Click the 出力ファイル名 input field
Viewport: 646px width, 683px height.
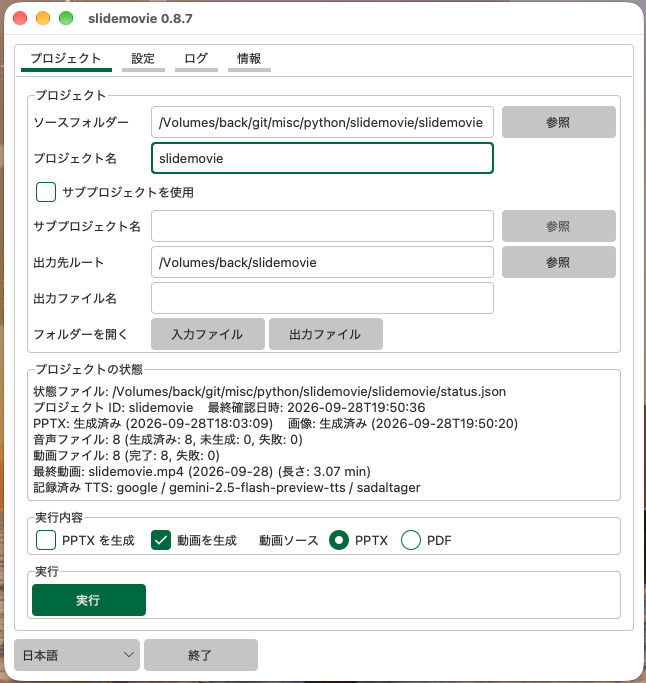322,298
